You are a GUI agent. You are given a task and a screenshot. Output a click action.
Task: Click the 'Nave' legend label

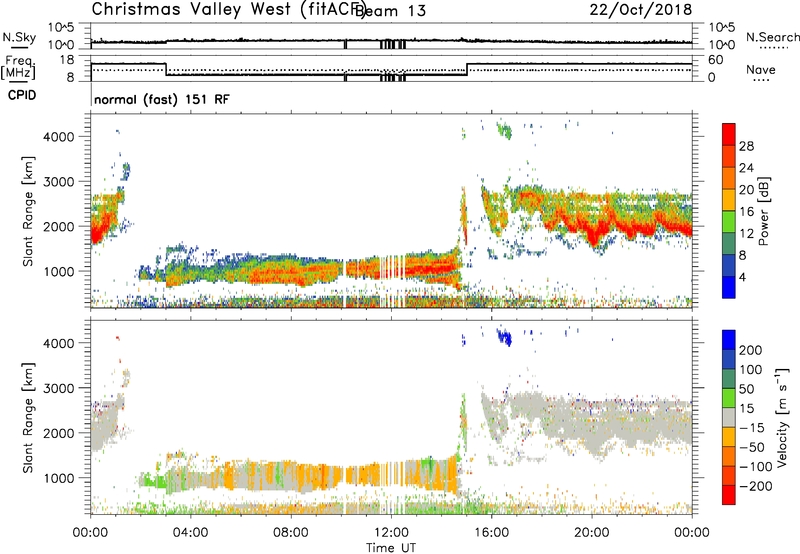(761, 70)
